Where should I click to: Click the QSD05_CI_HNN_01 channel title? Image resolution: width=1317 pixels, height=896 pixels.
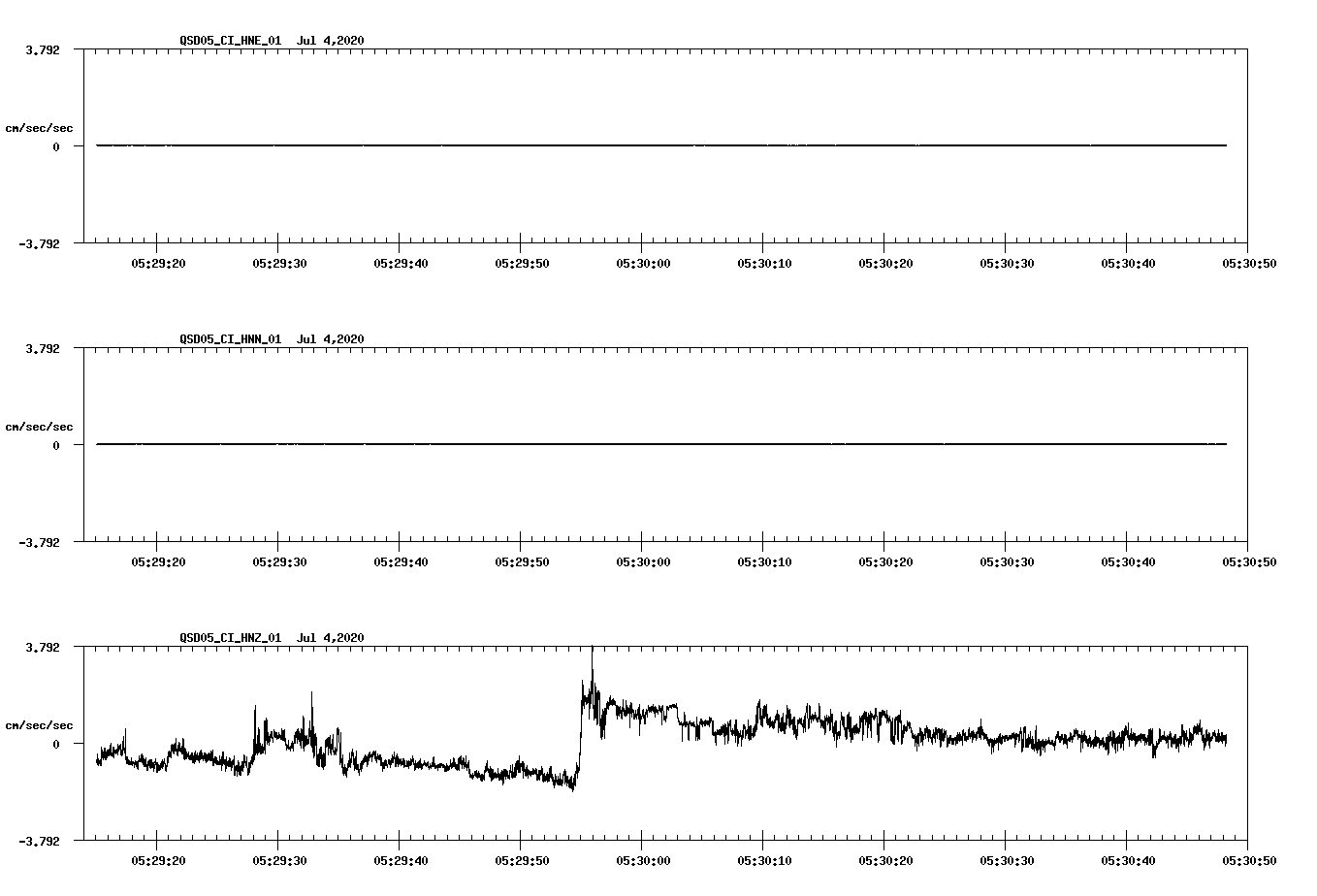click(231, 338)
